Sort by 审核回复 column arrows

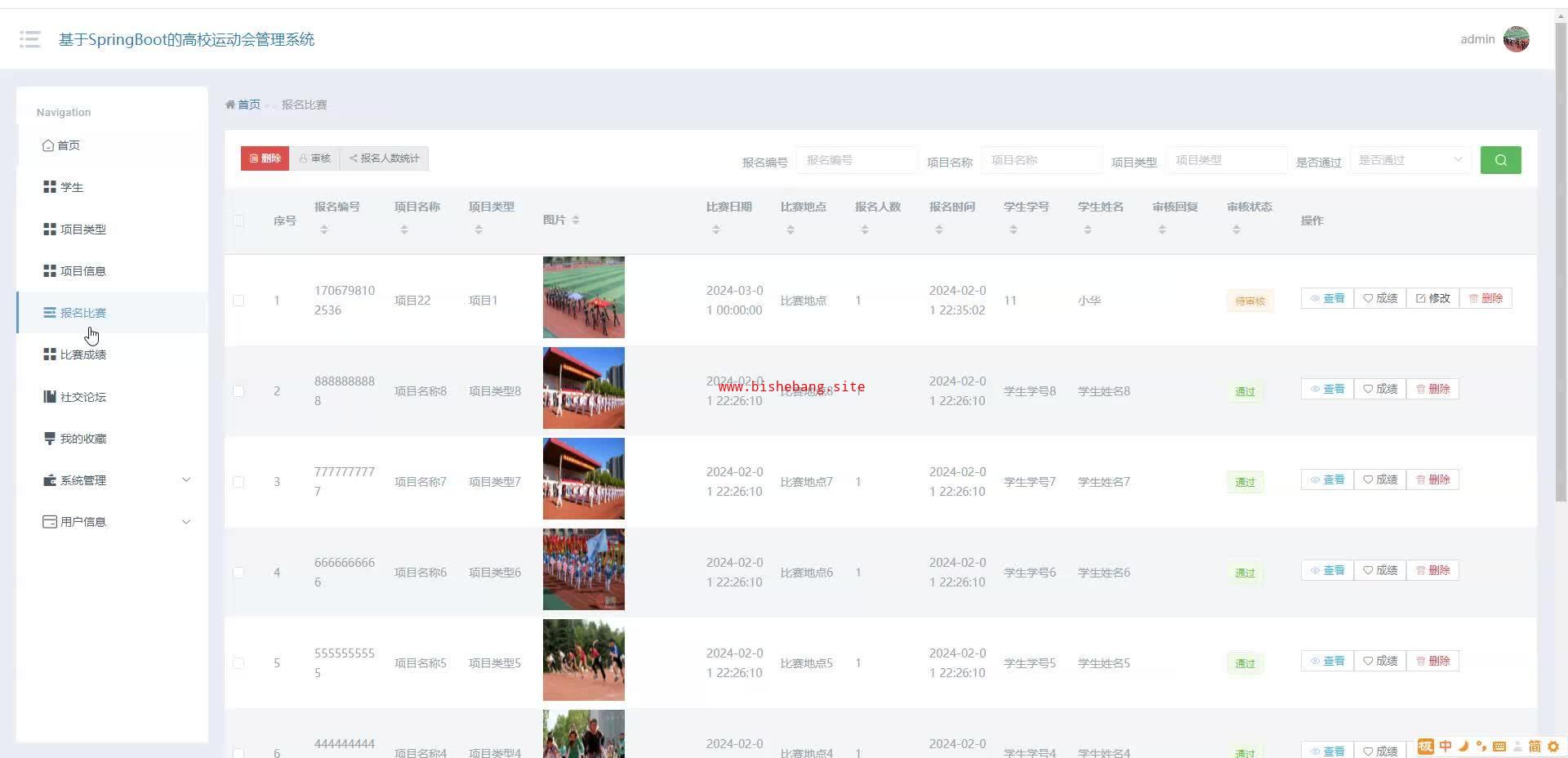(x=1162, y=230)
